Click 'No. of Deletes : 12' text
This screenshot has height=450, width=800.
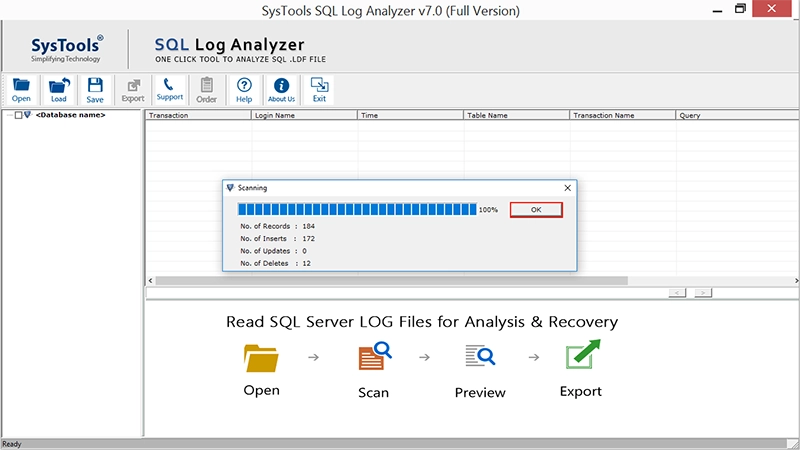tap(276, 263)
